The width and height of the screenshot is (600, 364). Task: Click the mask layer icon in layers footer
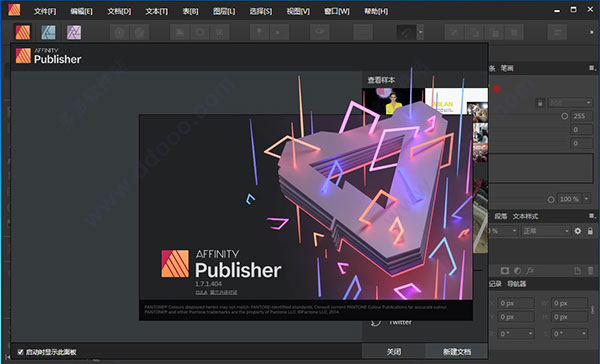point(505,271)
